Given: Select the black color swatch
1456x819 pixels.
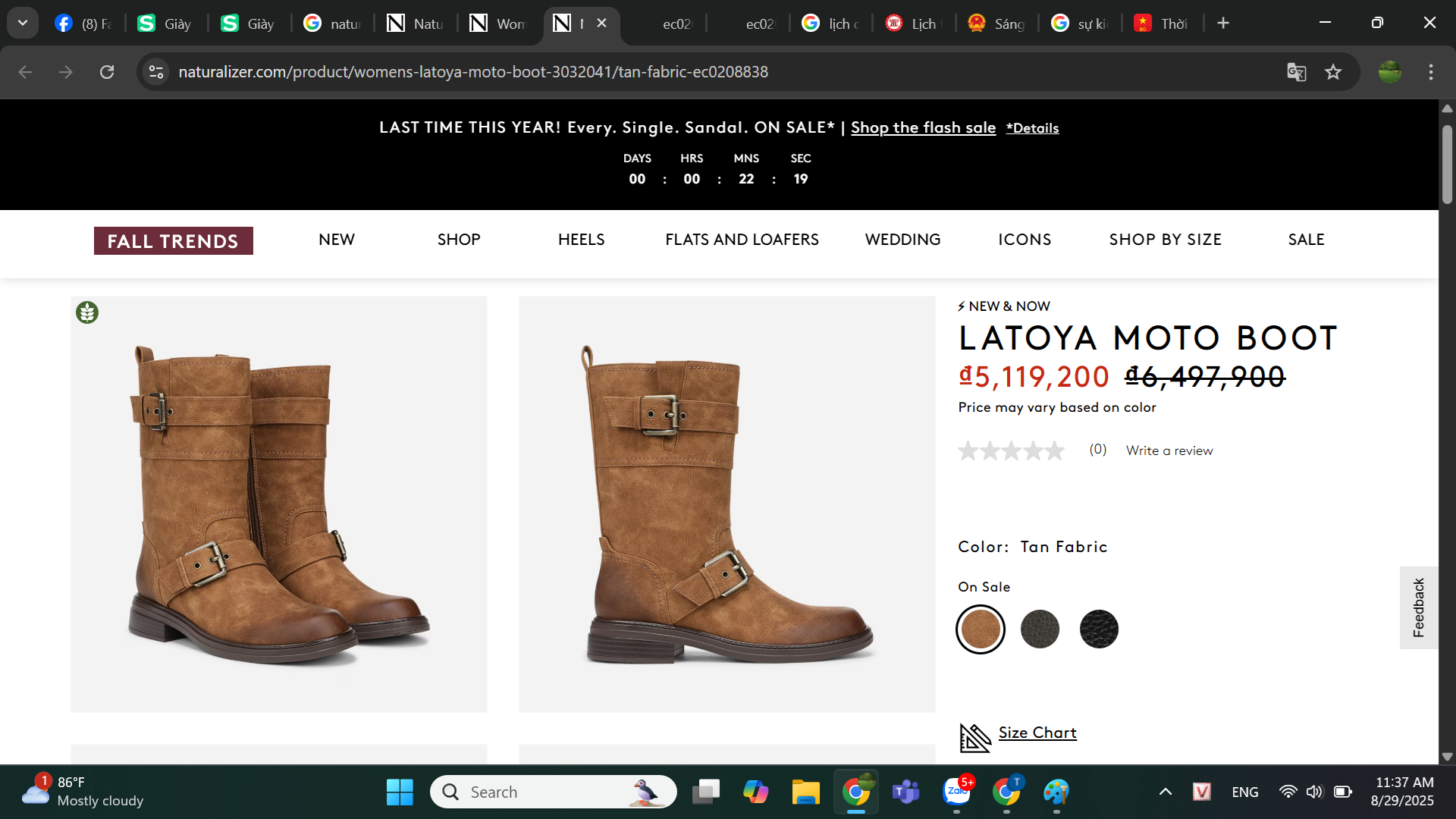Looking at the screenshot, I should pos(1099,629).
